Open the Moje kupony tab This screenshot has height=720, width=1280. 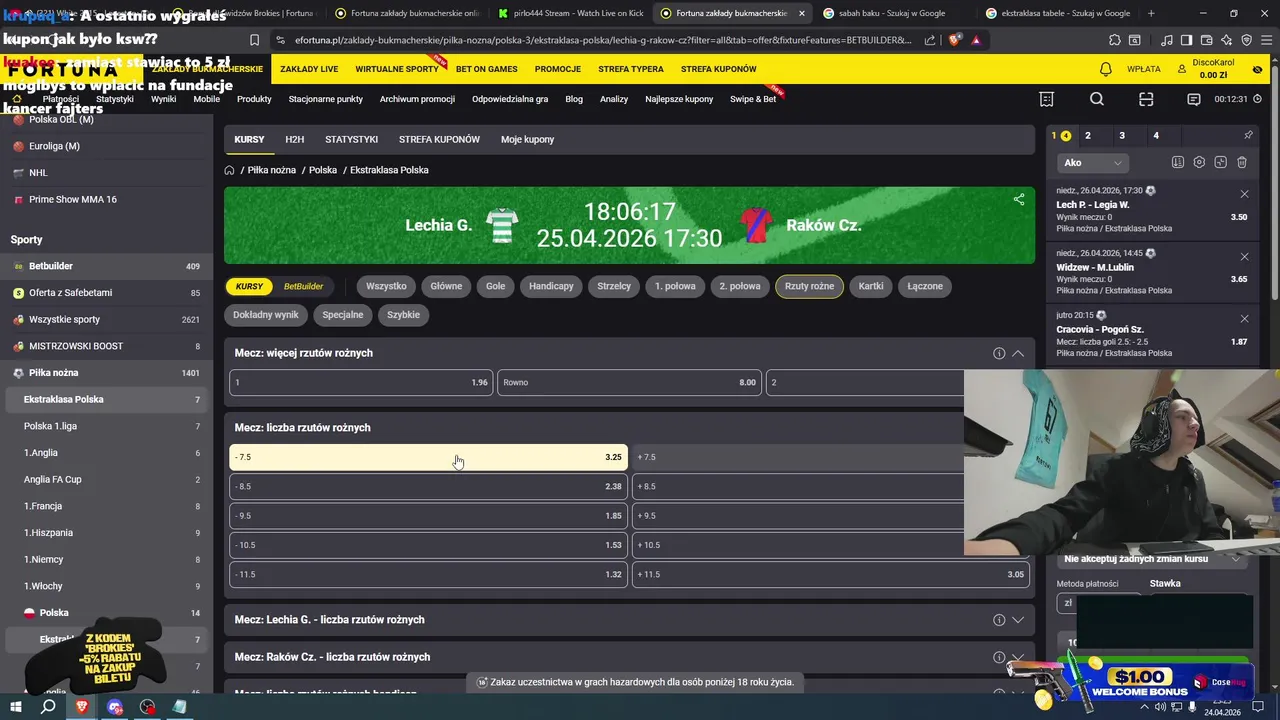point(527,139)
